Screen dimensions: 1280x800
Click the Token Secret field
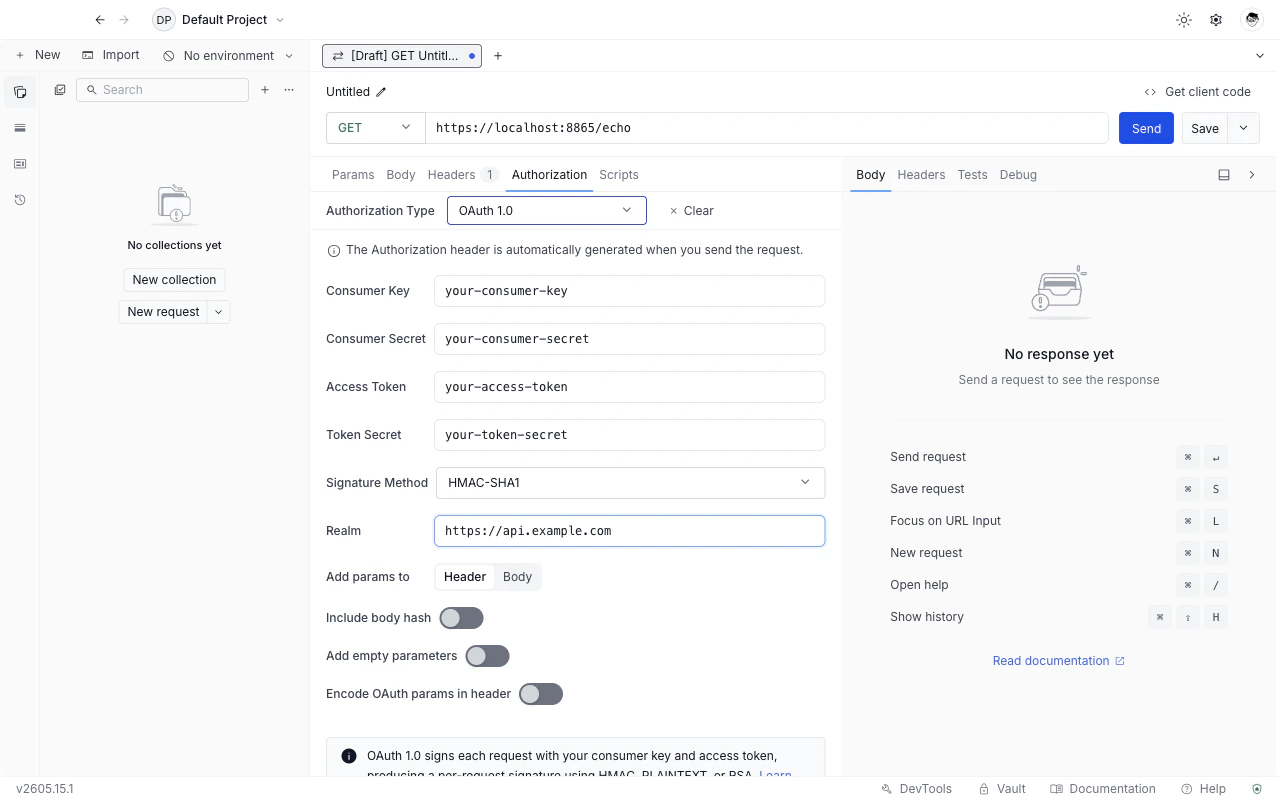click(x=630, y=435)
